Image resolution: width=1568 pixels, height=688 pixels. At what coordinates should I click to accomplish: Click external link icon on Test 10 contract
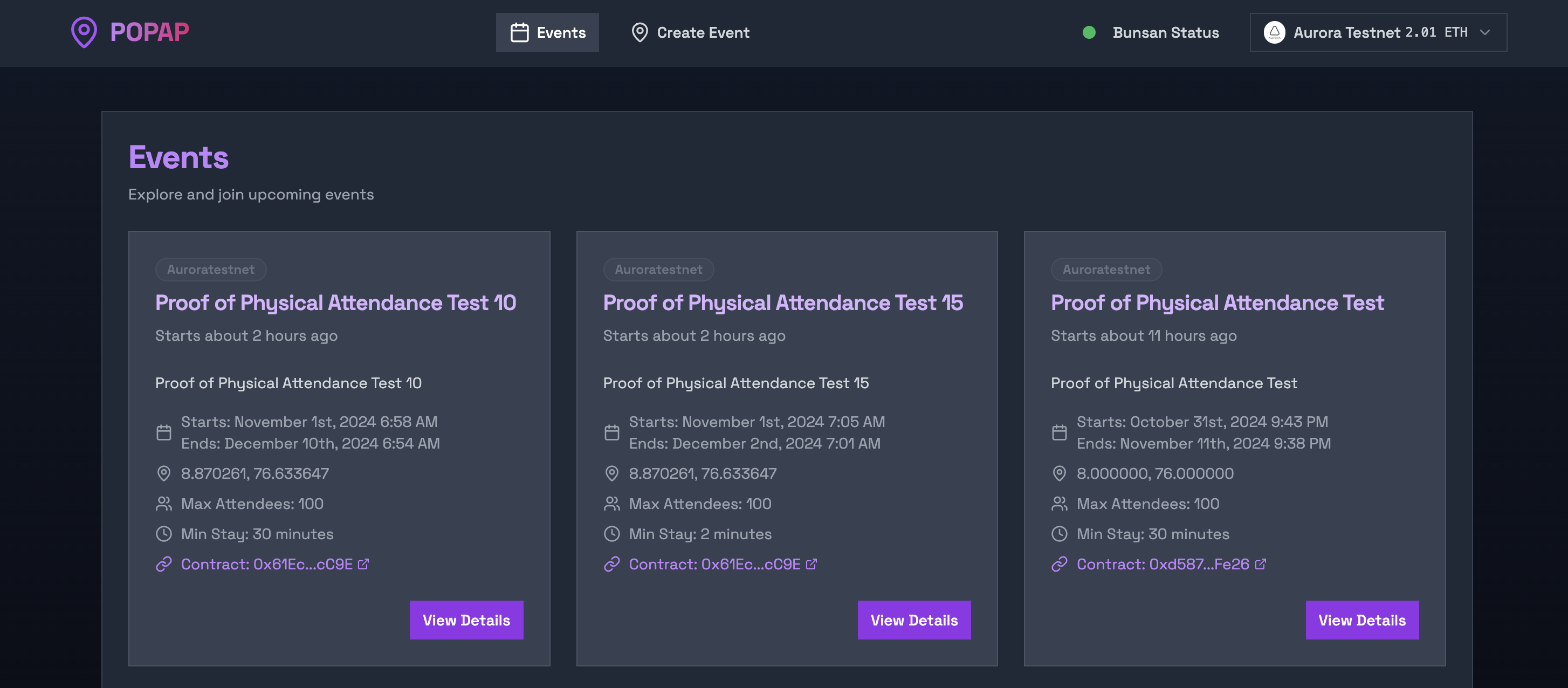[x=363, y=564]
